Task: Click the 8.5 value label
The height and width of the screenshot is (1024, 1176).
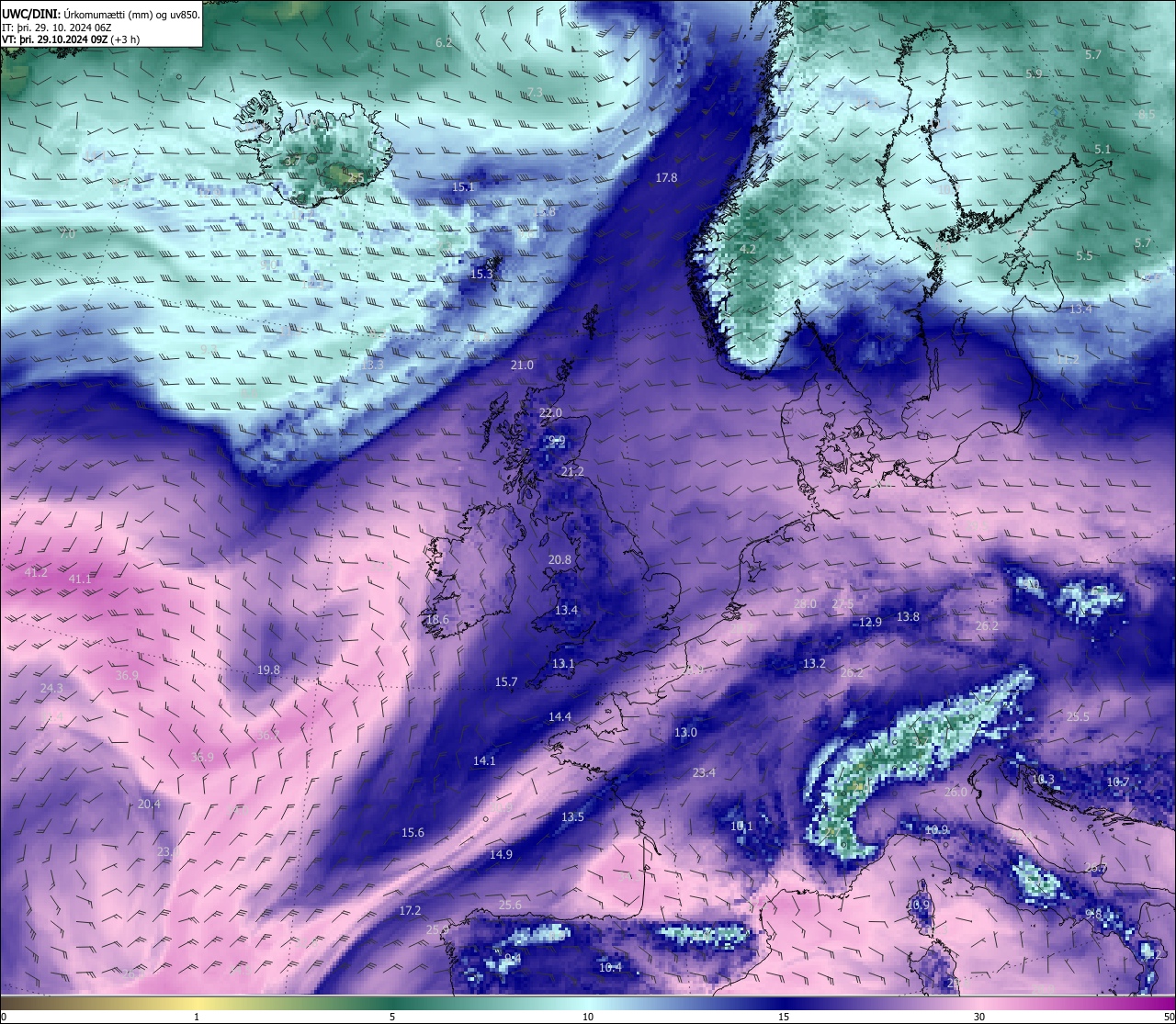Action: (x=1147, y=115)
